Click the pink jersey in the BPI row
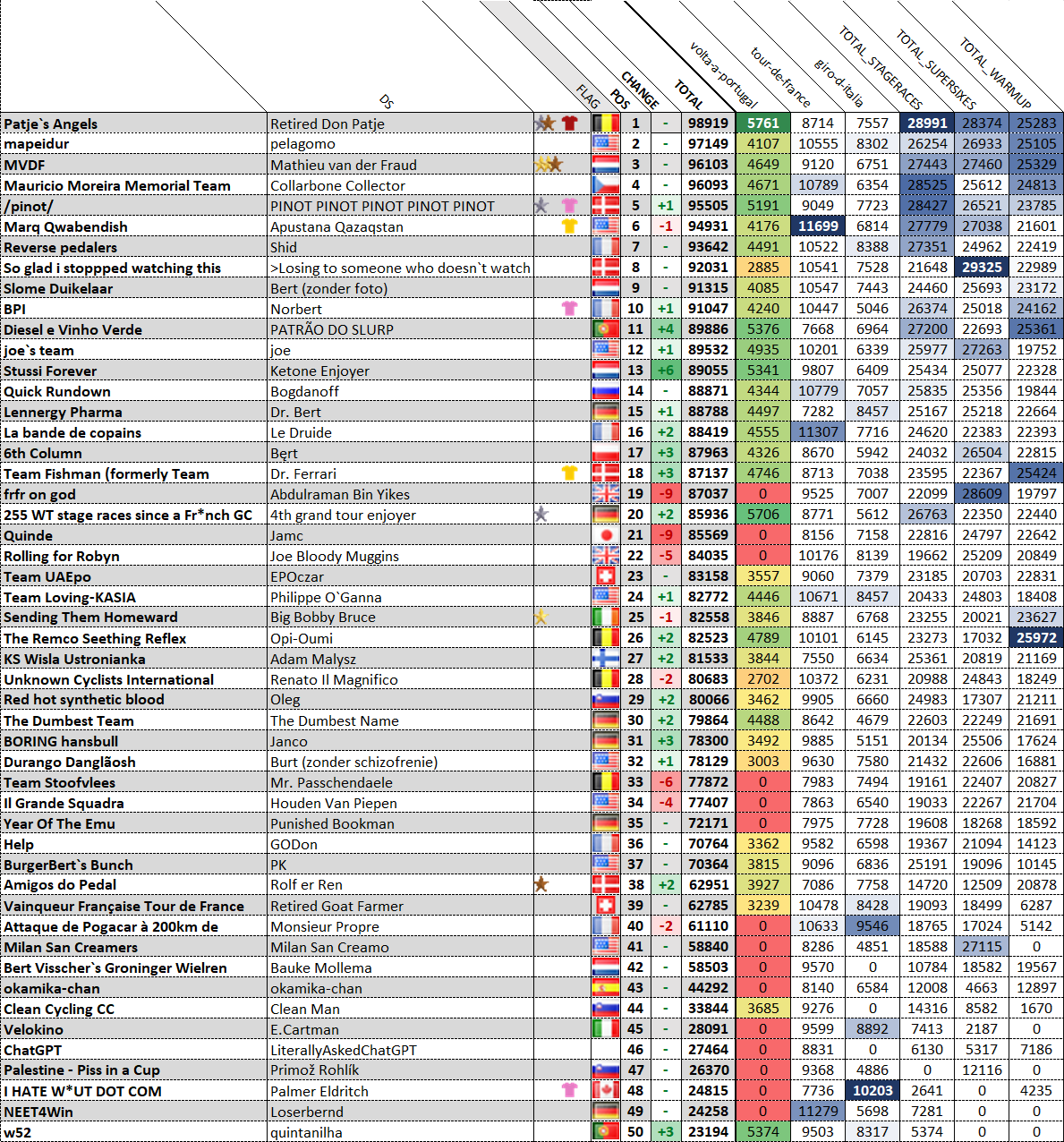 point(569,309)
